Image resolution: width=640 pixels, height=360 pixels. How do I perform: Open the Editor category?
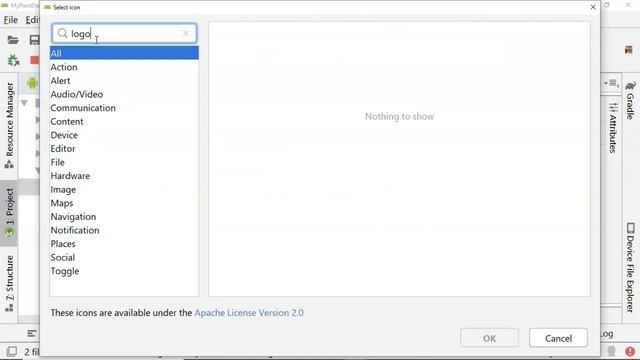(124, 149)
